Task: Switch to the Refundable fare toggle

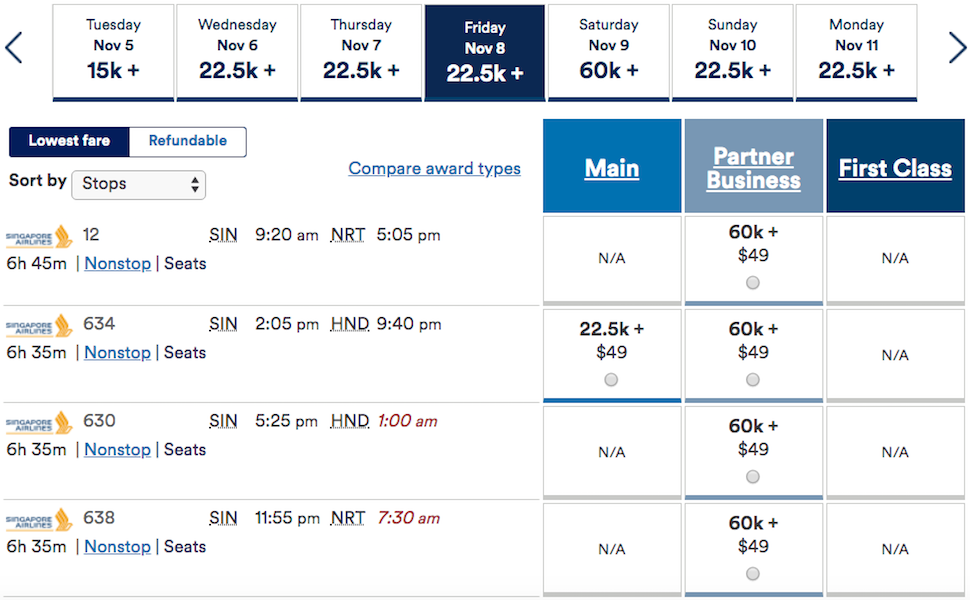Action: [x=187, y=141]
